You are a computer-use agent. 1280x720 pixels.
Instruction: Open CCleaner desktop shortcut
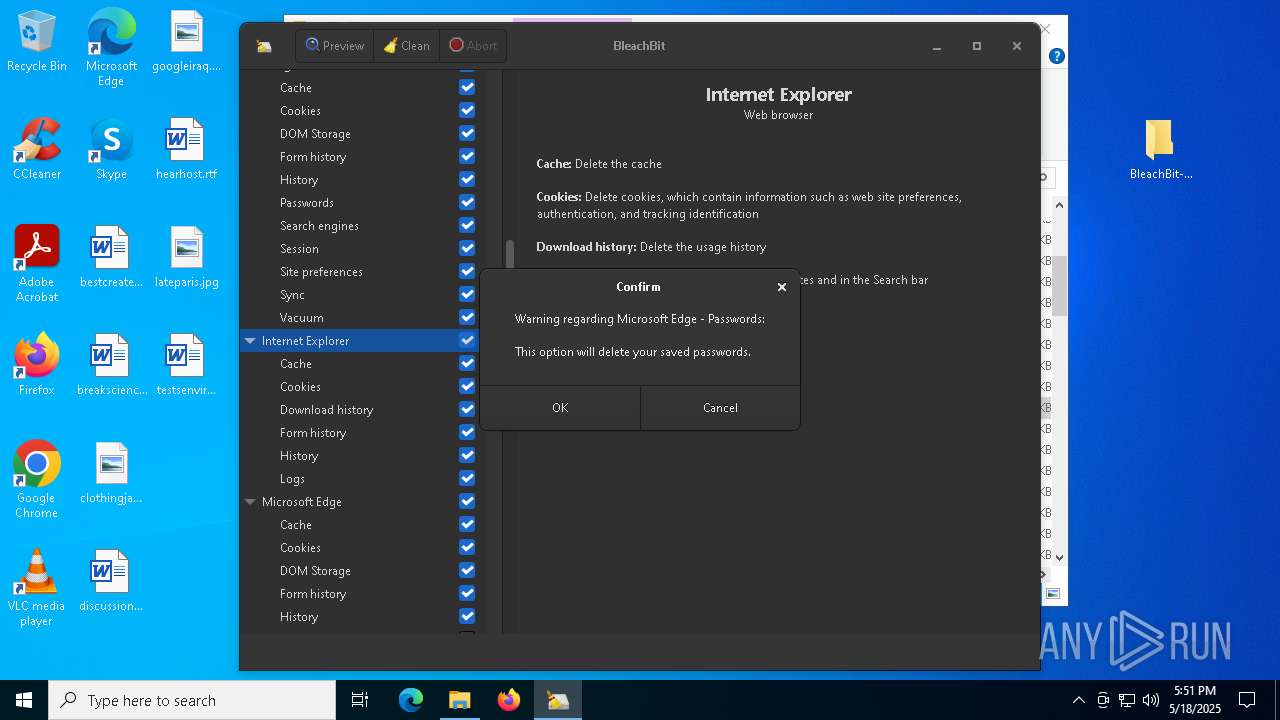37,149
